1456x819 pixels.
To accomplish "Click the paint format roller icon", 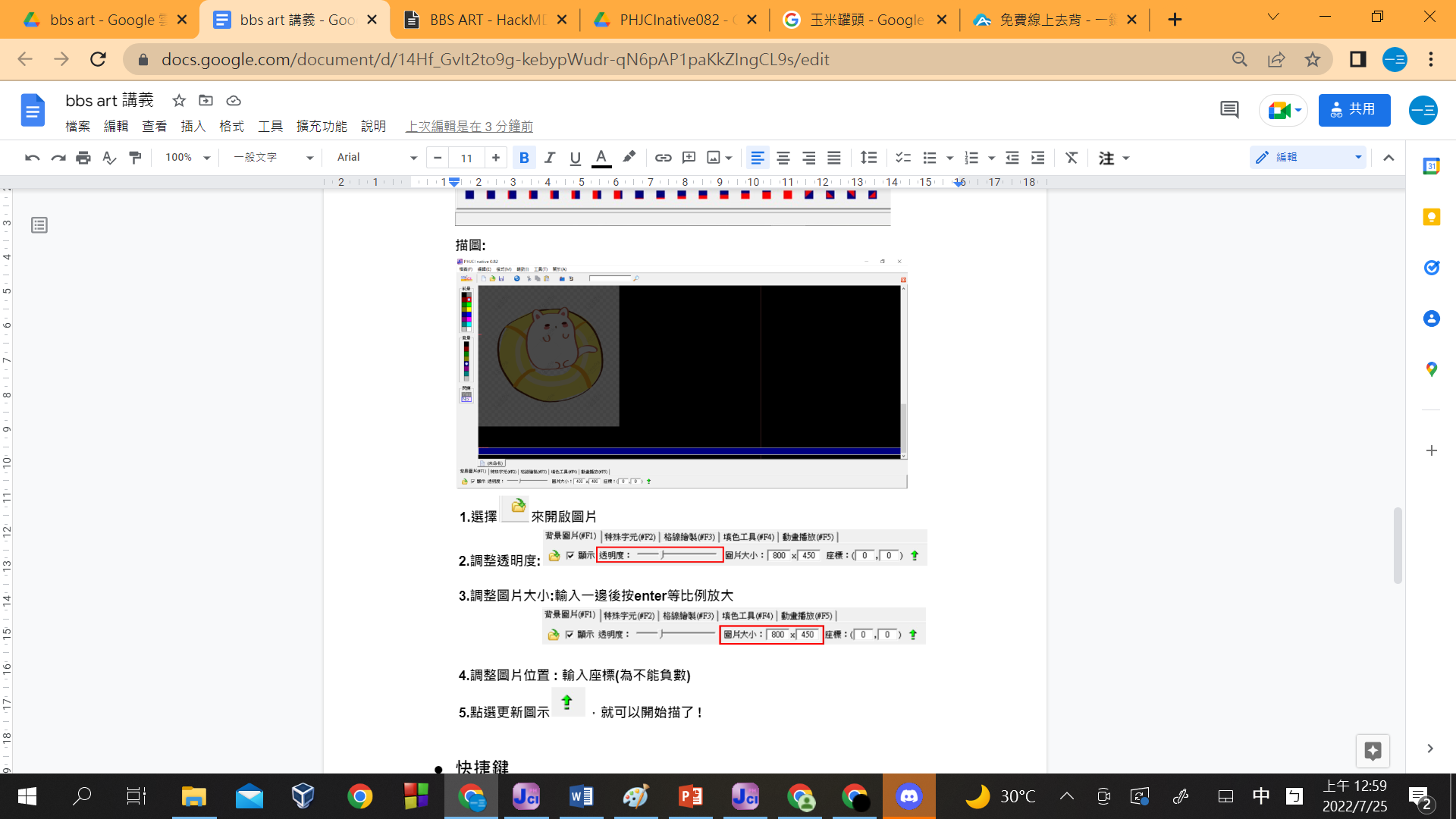I will [x=135, y=158].
